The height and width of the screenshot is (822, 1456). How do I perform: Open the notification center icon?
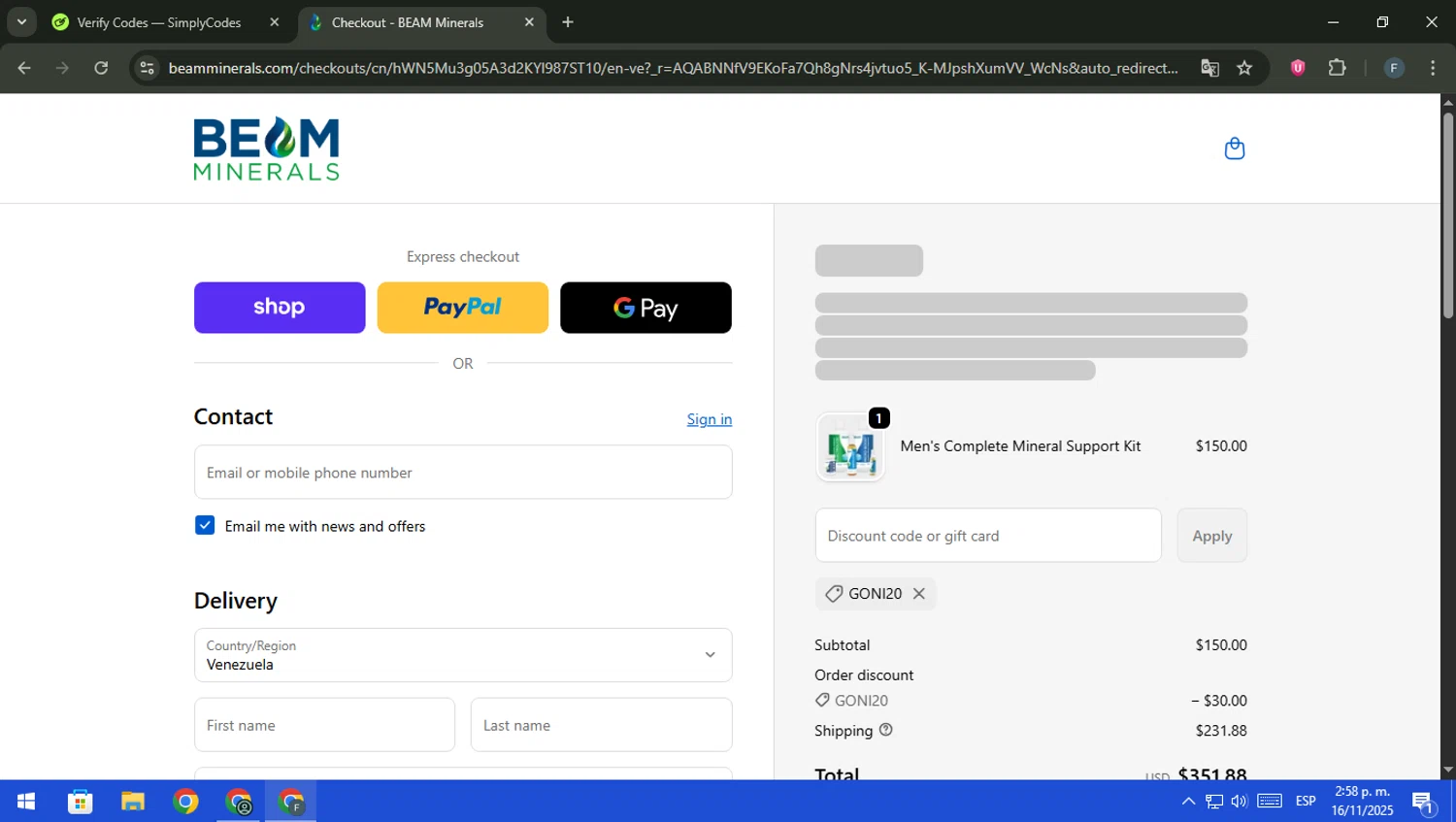(x=1424, y=803)
